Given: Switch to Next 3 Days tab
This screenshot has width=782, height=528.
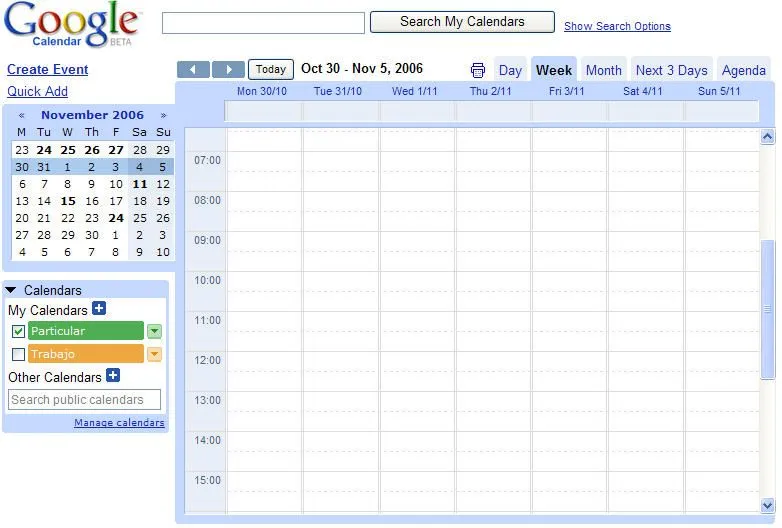Looking at the screenshot, I should point(671,70).
